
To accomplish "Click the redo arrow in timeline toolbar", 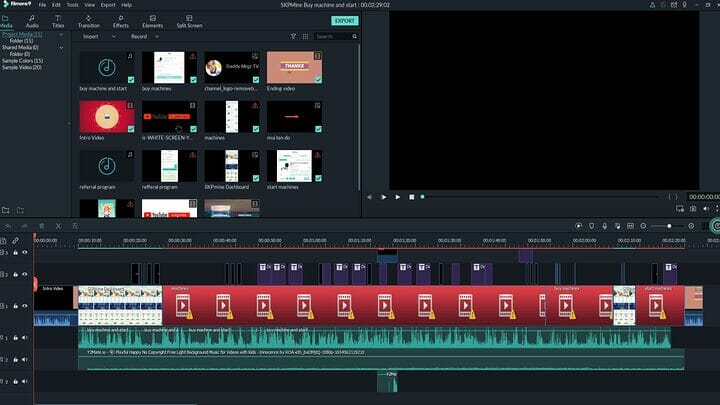I will pos(24,226).
